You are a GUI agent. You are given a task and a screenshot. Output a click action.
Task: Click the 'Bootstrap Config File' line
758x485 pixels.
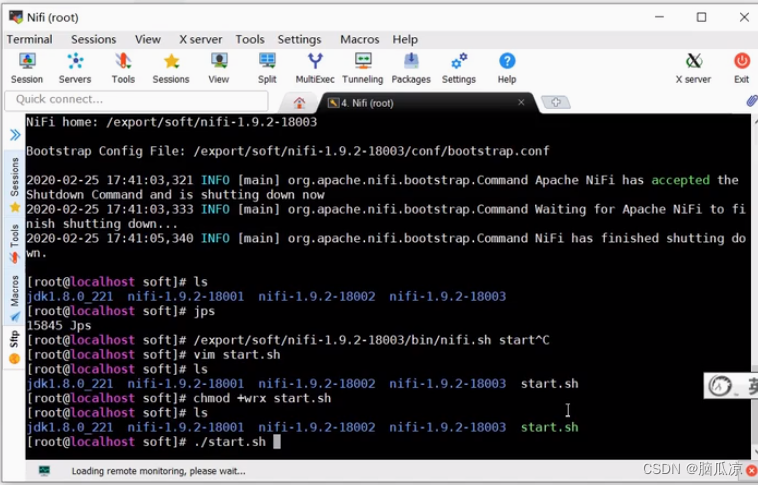pos(288,151)
